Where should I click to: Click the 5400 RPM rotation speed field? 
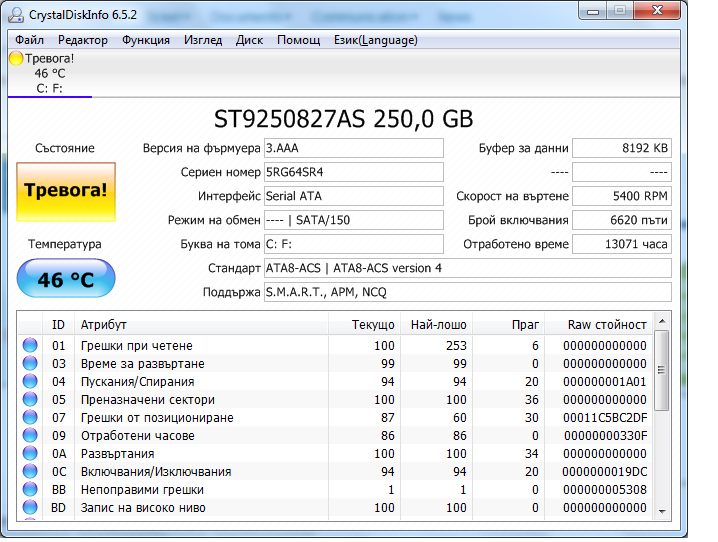click(x=622, y=196)
